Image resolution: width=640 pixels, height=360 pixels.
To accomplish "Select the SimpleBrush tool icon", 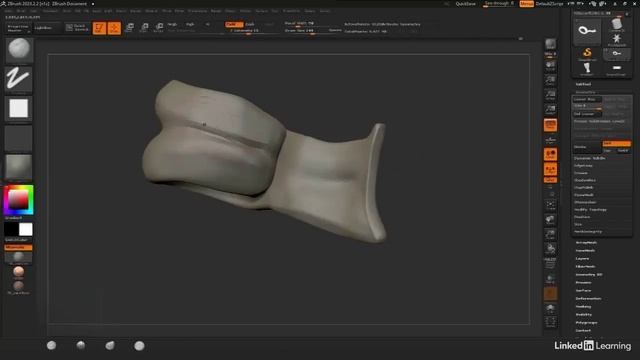I will tap(587, 53).
